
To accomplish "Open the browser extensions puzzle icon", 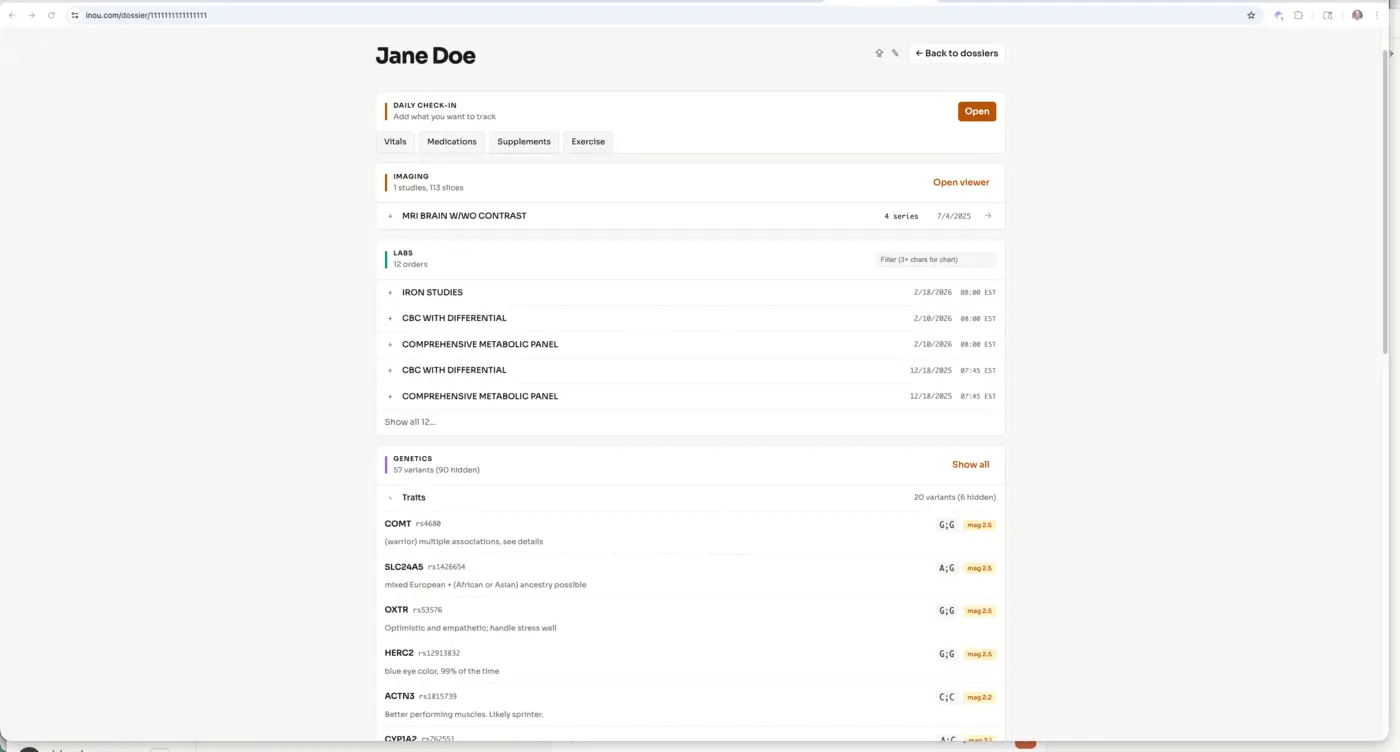I will click(1299, 15).
